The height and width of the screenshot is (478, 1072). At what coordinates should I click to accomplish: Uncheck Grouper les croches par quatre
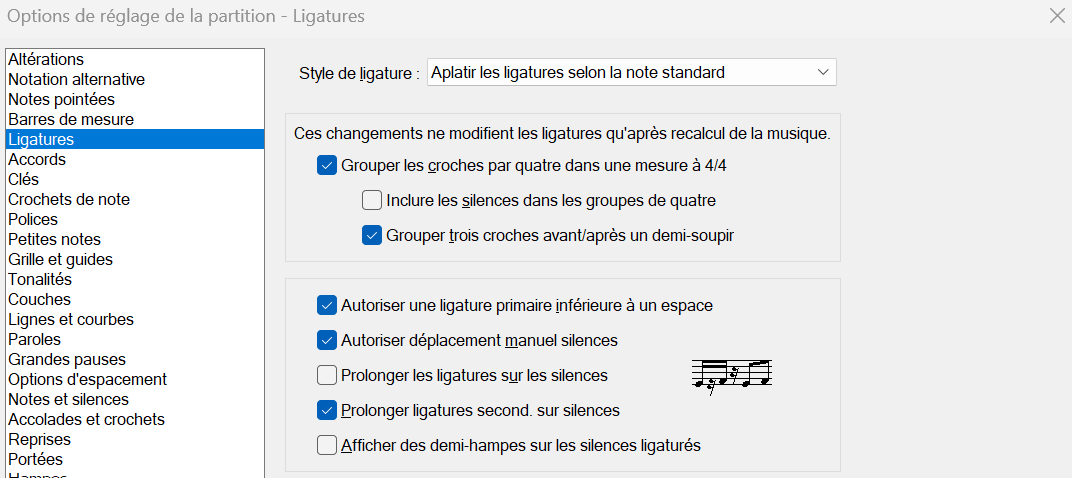click(x=327, y=166)
